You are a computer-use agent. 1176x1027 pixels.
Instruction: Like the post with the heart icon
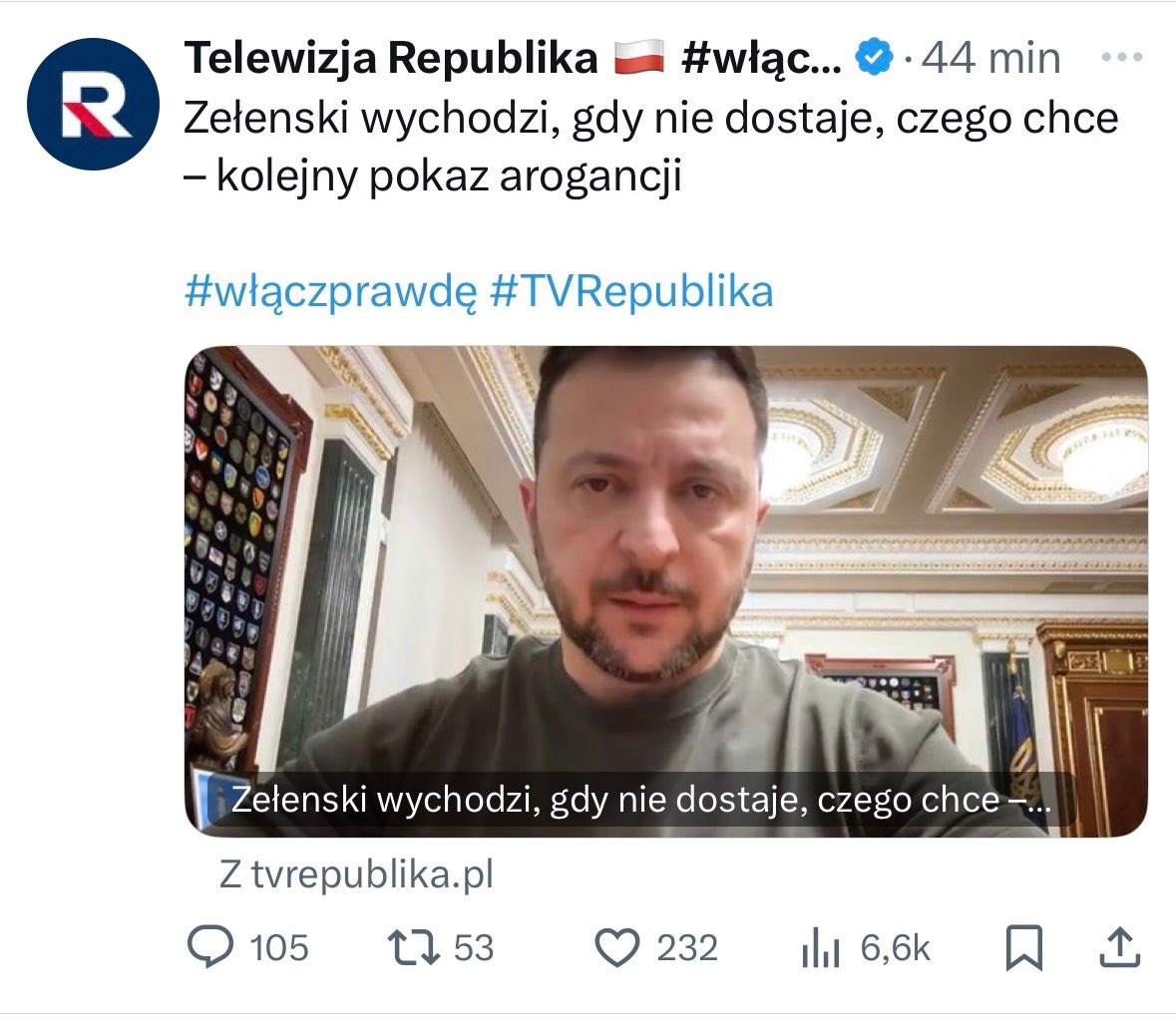click(616, 947)
